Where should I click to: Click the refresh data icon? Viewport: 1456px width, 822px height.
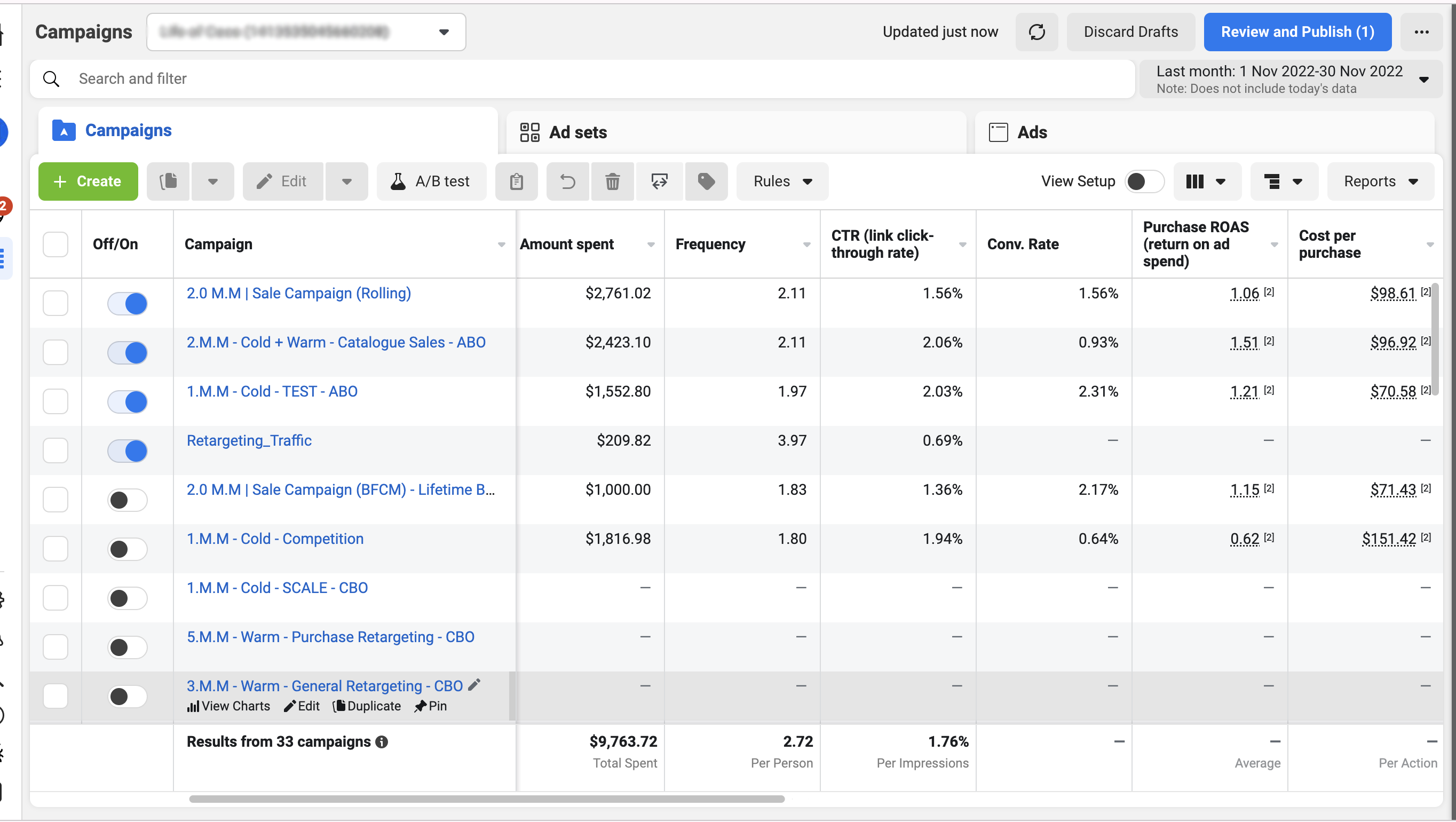1036,32
